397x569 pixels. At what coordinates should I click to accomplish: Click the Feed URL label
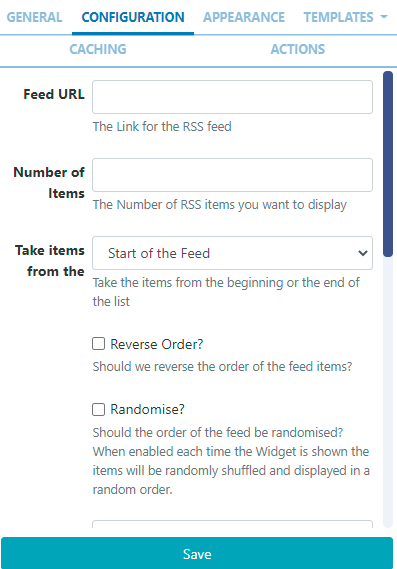tap(54, 94)
